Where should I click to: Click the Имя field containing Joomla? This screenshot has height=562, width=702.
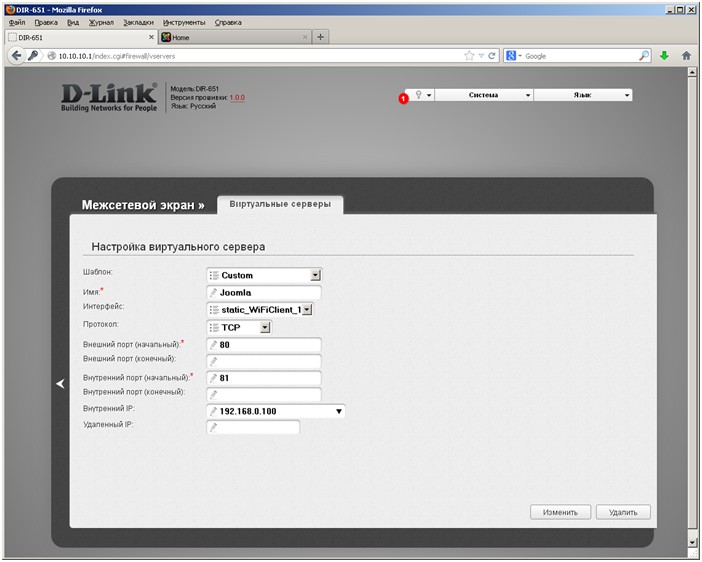(264, 293)
